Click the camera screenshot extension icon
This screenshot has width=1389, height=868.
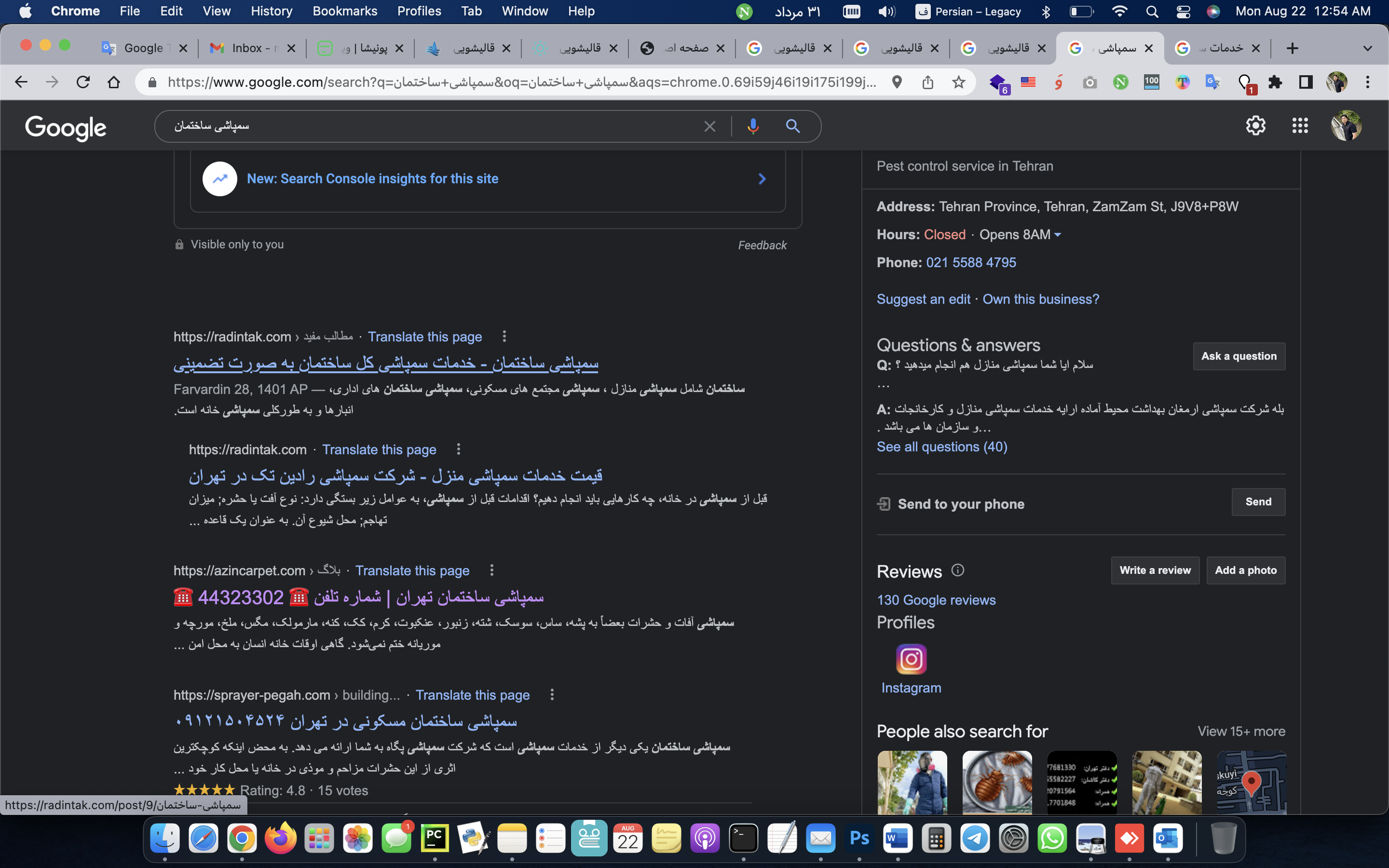tap(1089, 82)
